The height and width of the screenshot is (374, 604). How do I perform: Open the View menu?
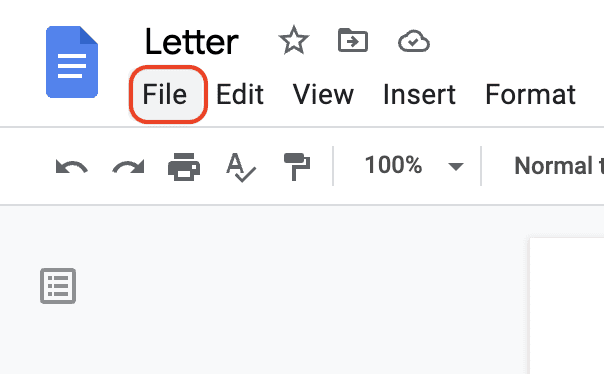323,94
